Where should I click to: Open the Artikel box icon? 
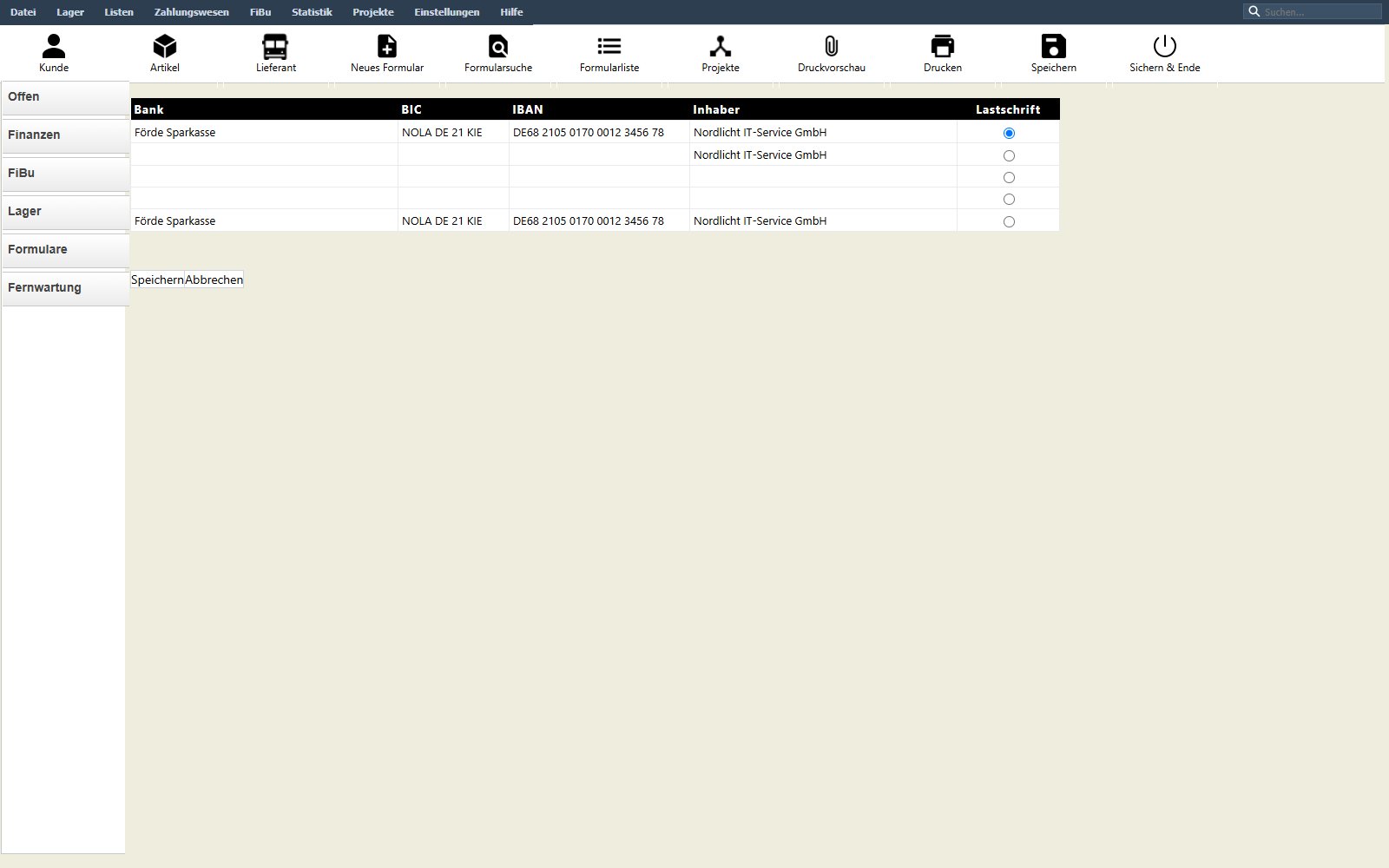(x=165, y=46)
